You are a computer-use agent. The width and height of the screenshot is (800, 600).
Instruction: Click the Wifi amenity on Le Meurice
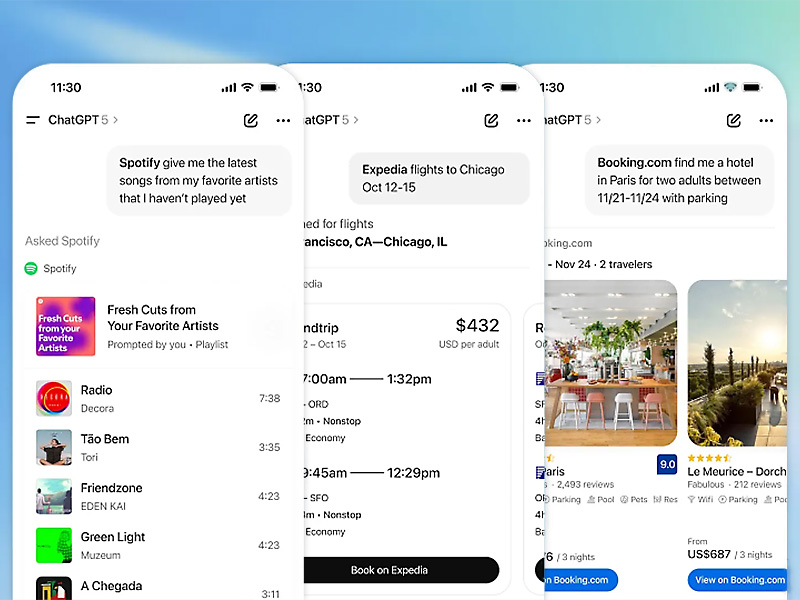[x=701, y=499]
